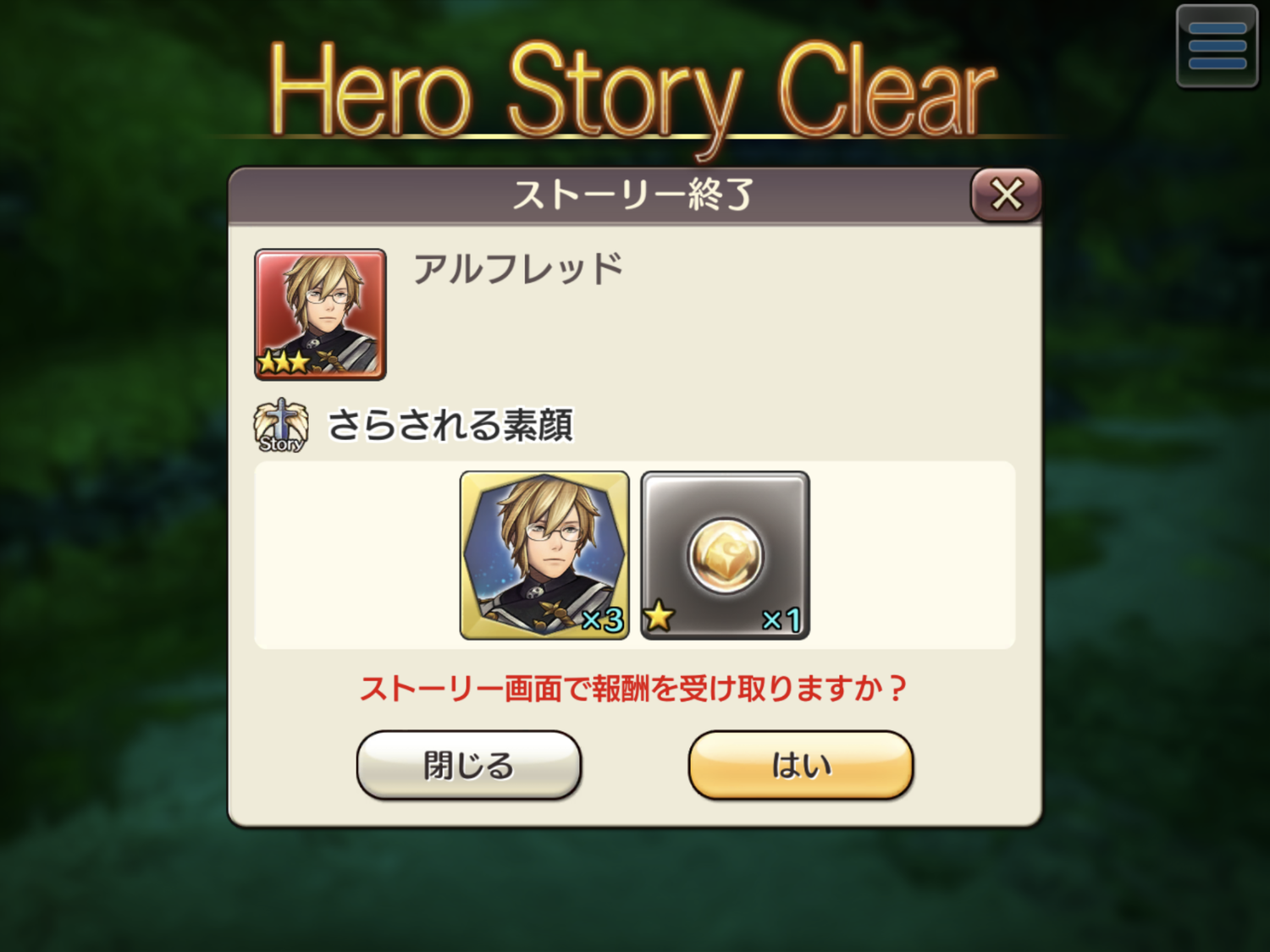The height and width of the screenshot is (952, 1270).
Task: Confirm with the はい button
Action: (x=801, y=765)
